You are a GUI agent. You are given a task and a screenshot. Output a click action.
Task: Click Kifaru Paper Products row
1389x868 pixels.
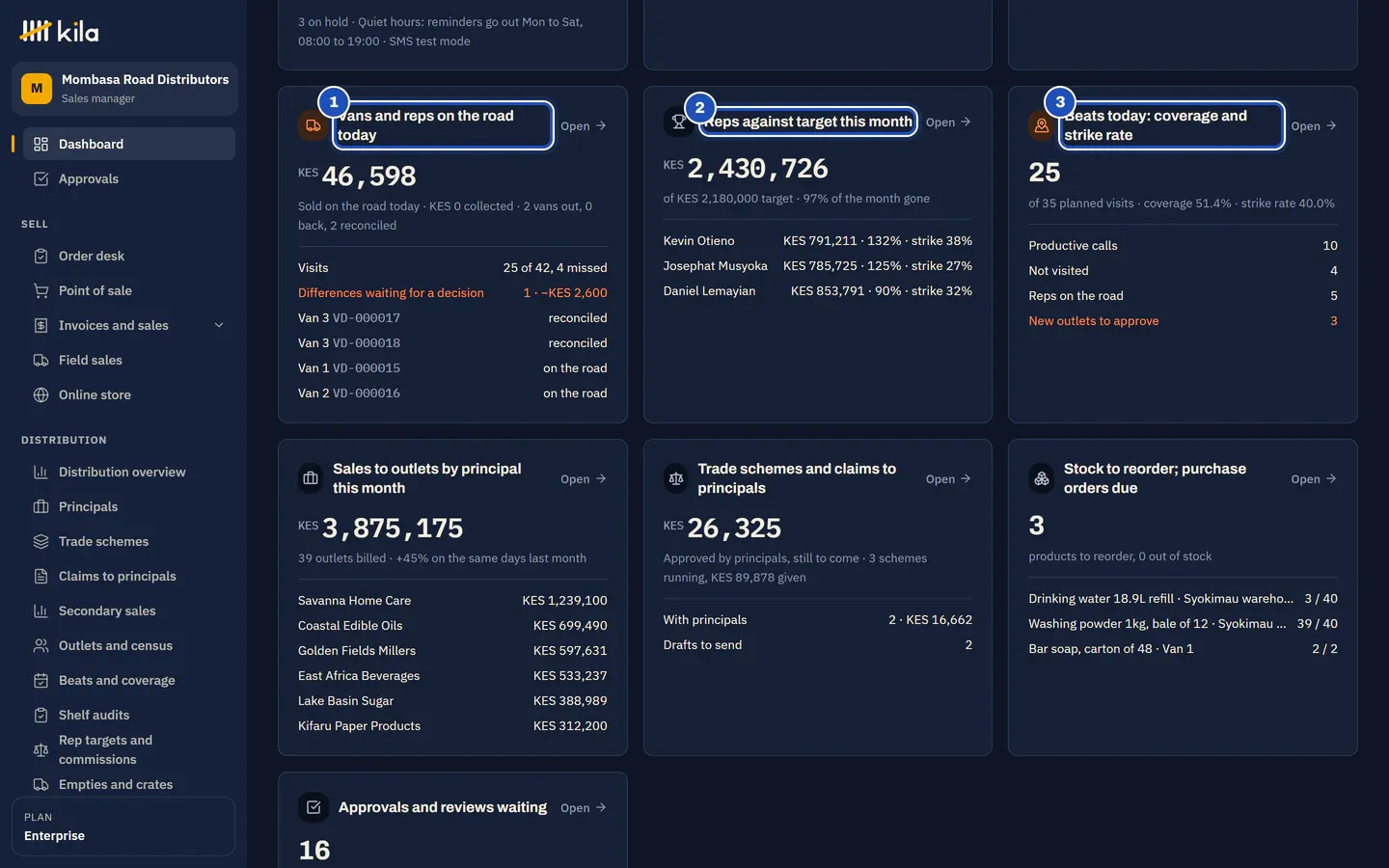pyautogui.click(x=452, y=725)
